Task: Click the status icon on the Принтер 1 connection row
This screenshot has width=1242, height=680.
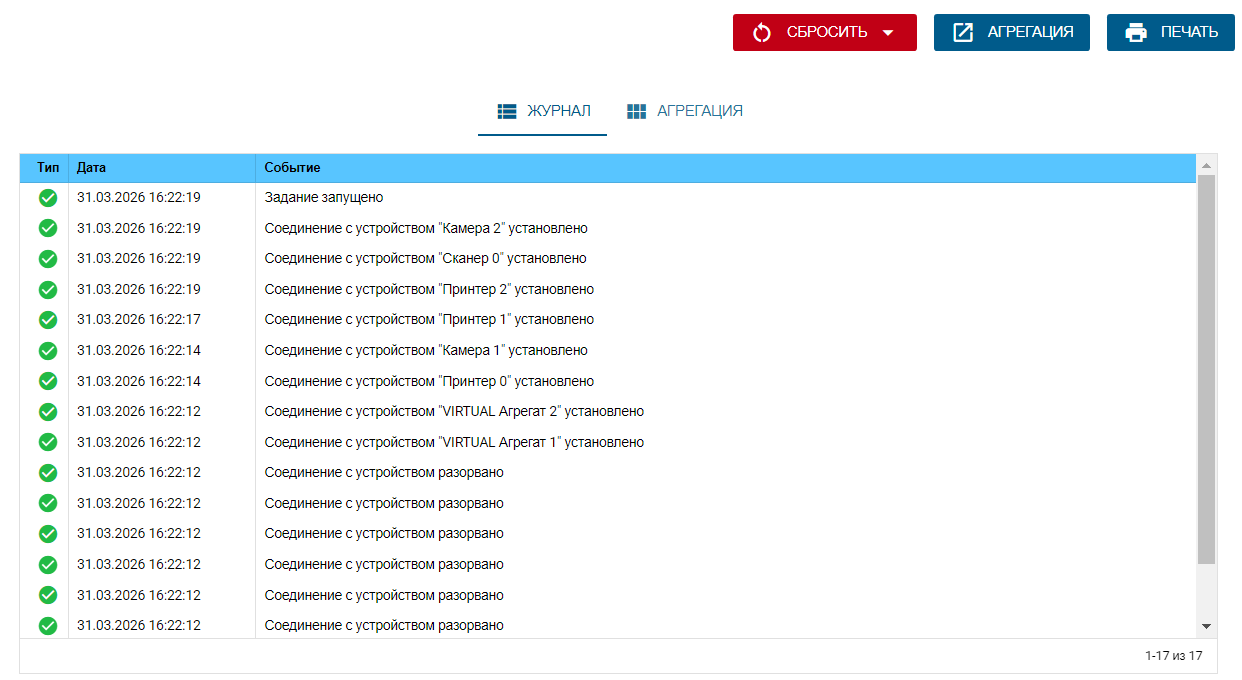Action: (47, 319)
